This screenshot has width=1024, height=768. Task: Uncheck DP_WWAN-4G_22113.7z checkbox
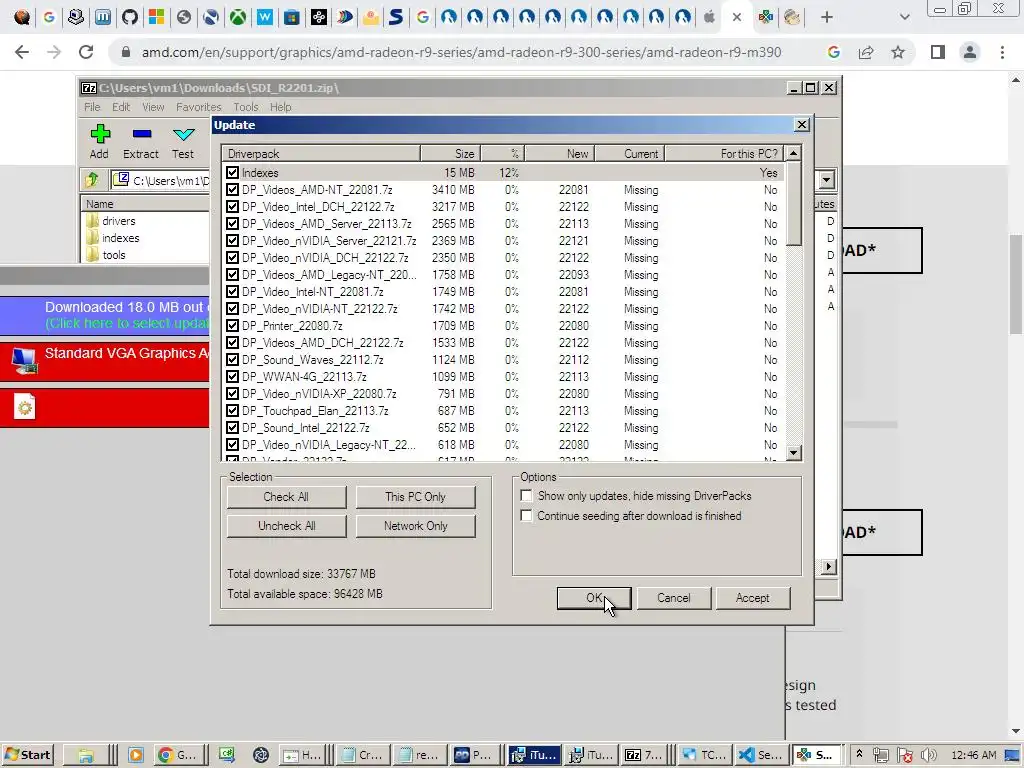pos(232,376)
